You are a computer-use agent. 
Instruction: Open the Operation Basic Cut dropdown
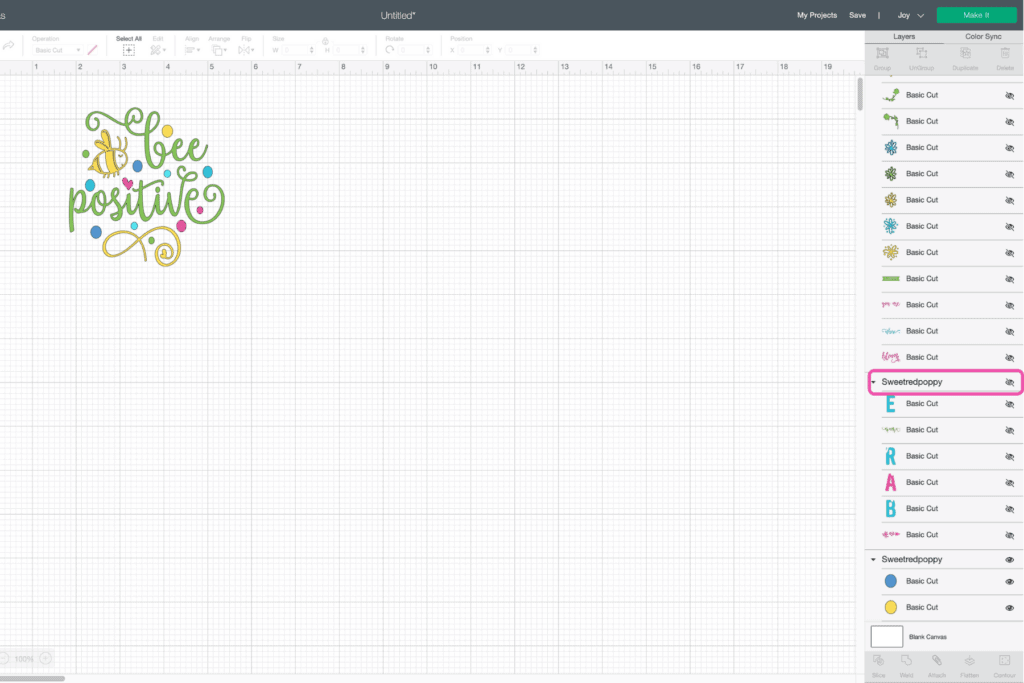click(57, 50)
